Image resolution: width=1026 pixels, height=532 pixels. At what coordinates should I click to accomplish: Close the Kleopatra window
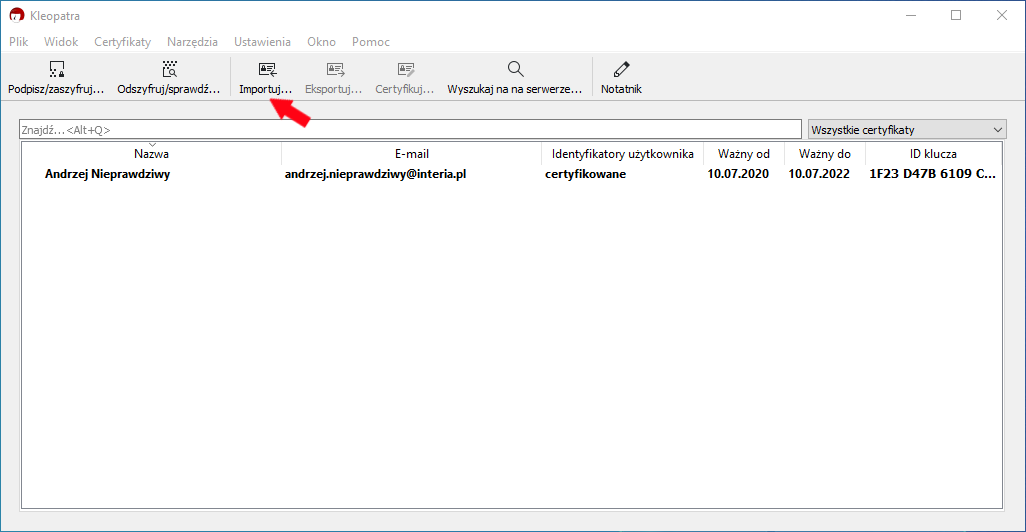(x=1002, y=15)
